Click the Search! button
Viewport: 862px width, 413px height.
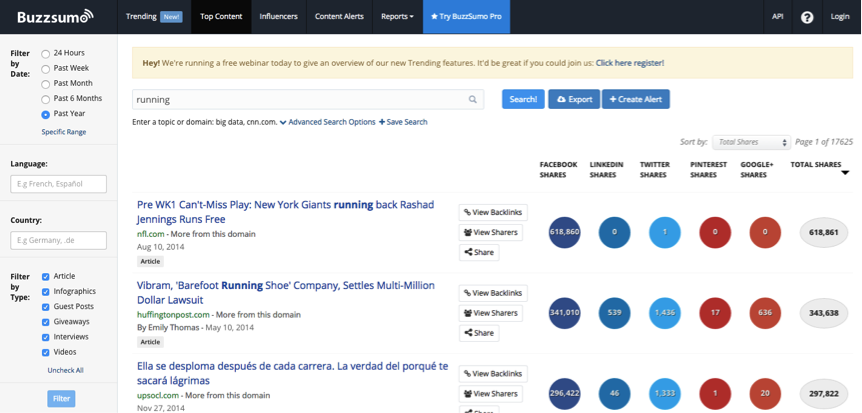tap(523, 100)
